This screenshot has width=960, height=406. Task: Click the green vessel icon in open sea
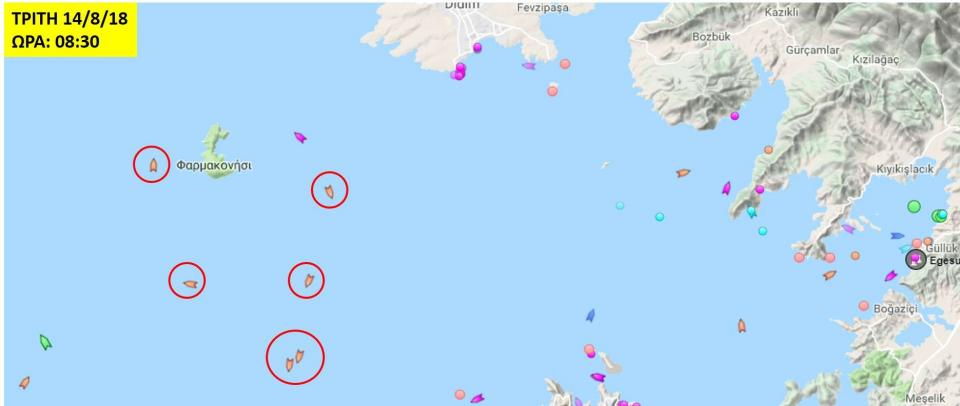coord(45,342)
